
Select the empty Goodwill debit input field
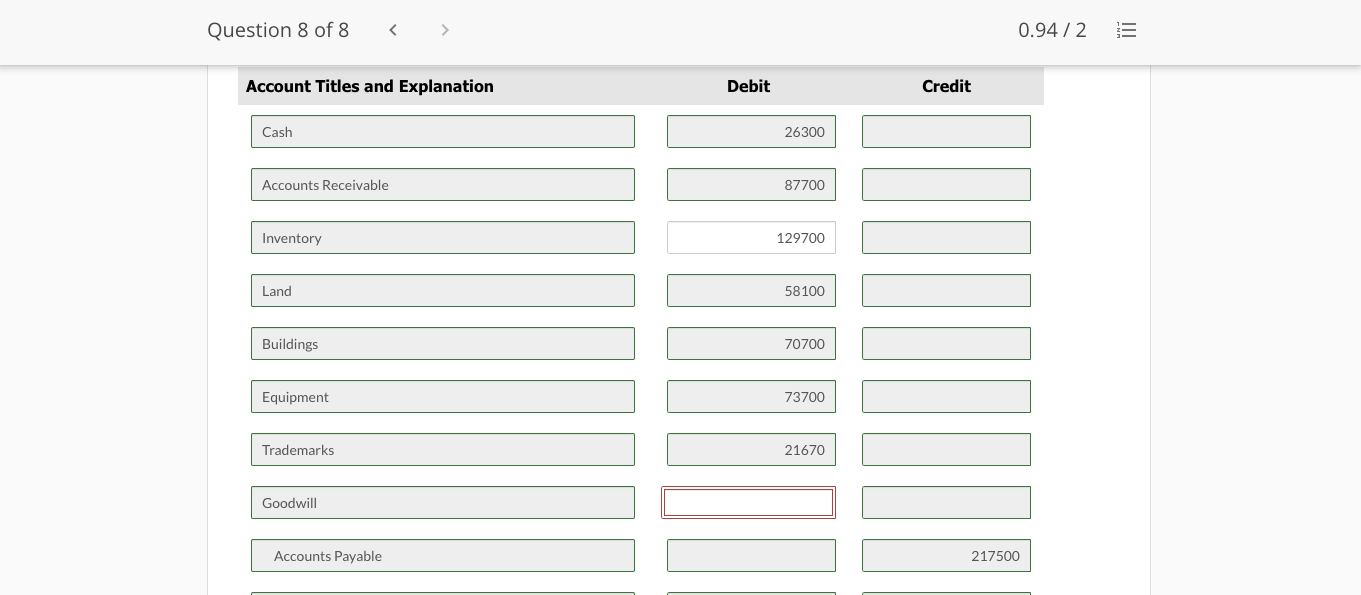[x=748, y=502]
